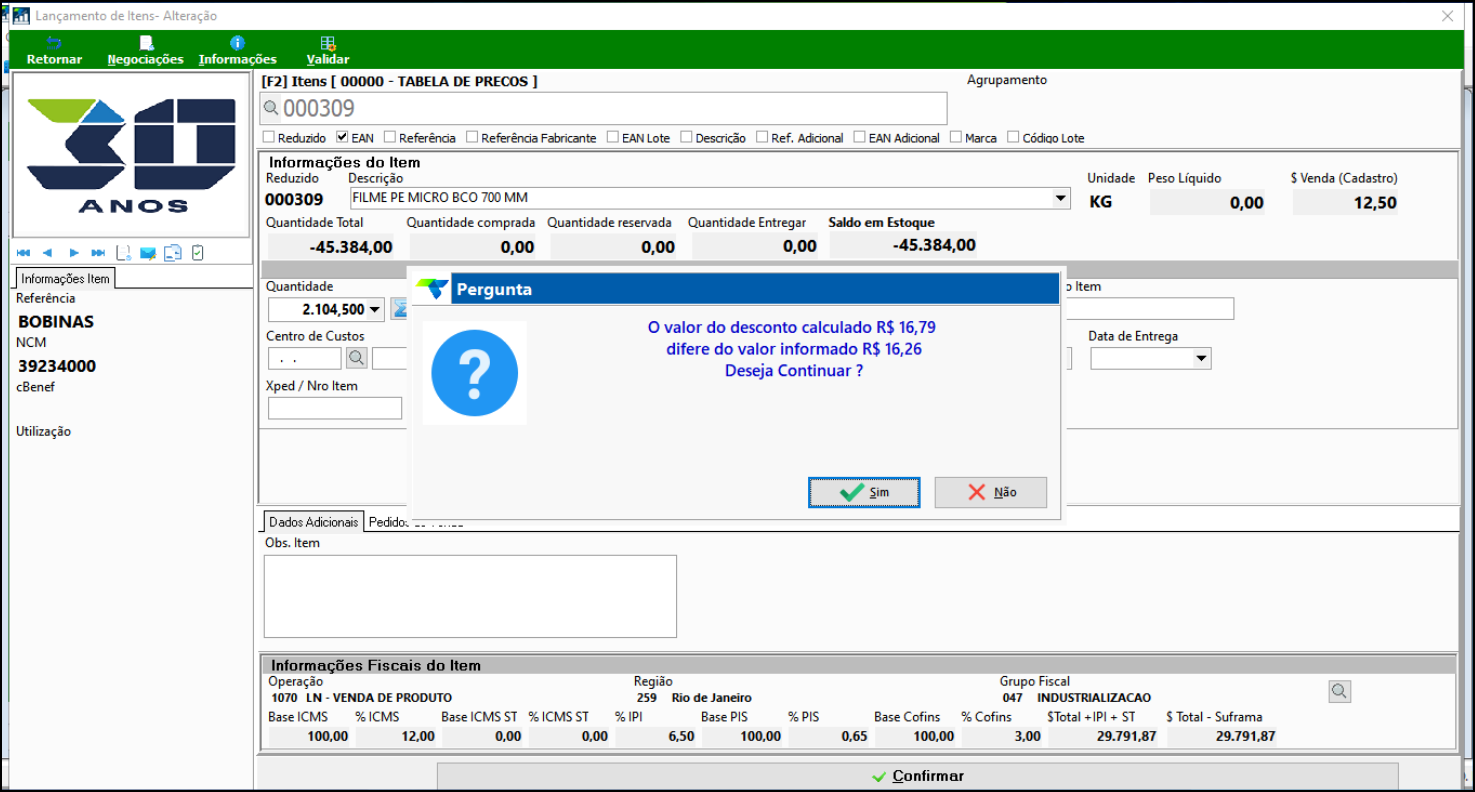Click the NCM value 39234000
The width and height of the screenshot is (1475, 792).
[x=57, y=366]
